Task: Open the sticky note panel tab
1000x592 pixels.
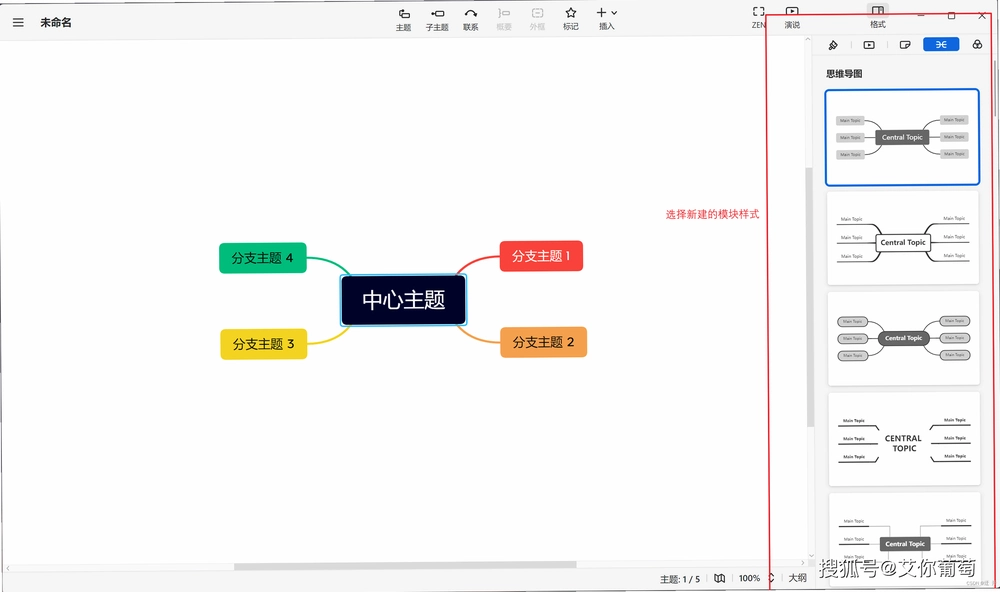Action: pos(905,45)
